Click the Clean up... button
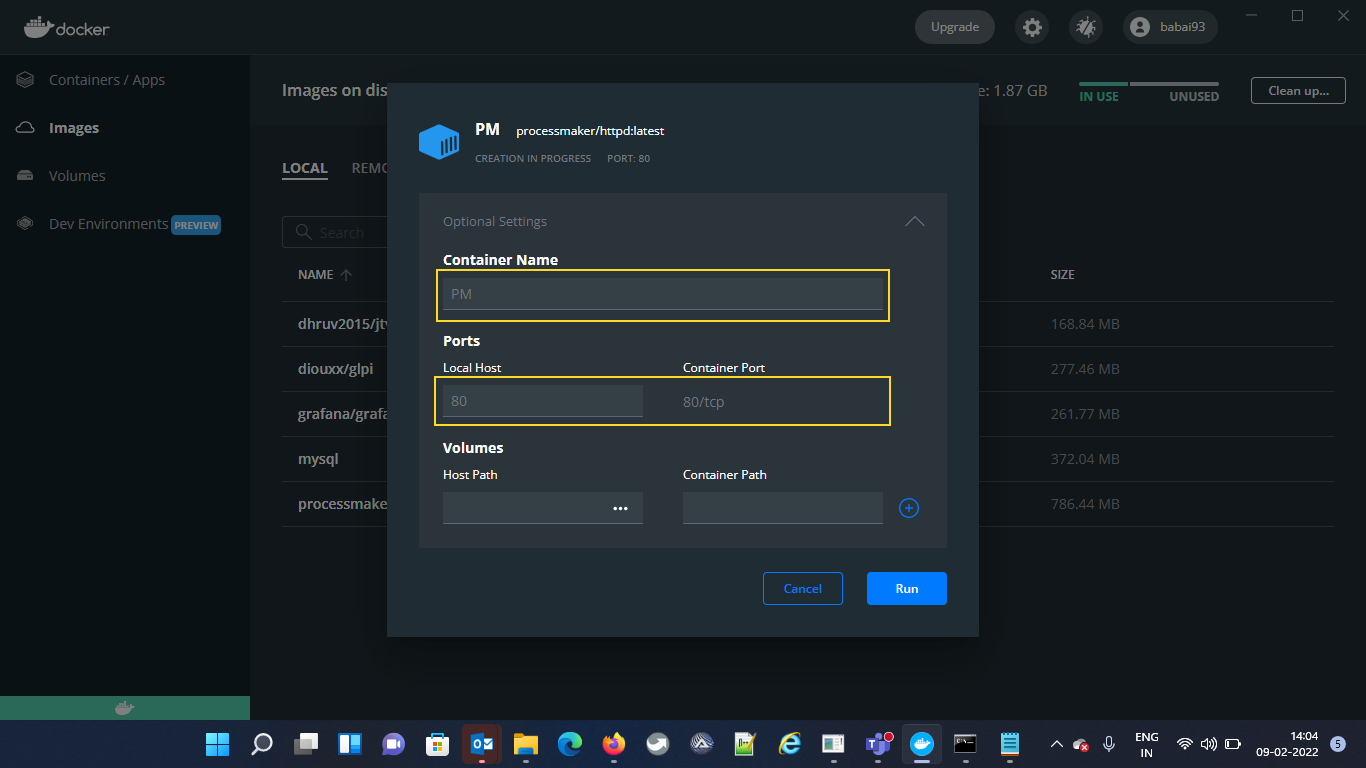 [x=1299, y=90]
